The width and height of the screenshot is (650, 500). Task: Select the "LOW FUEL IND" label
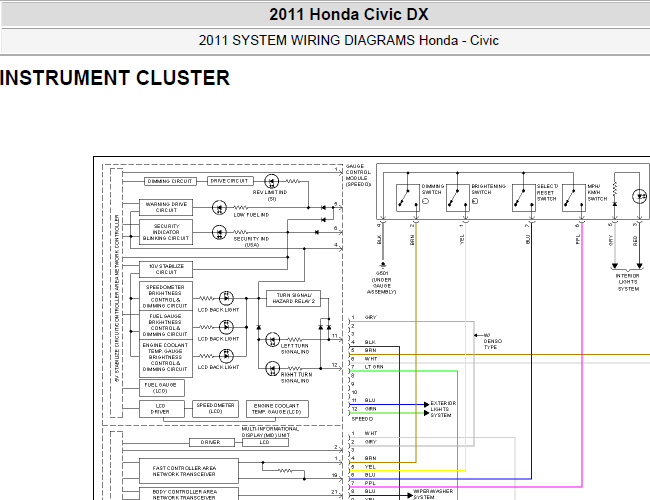(251, 215)
